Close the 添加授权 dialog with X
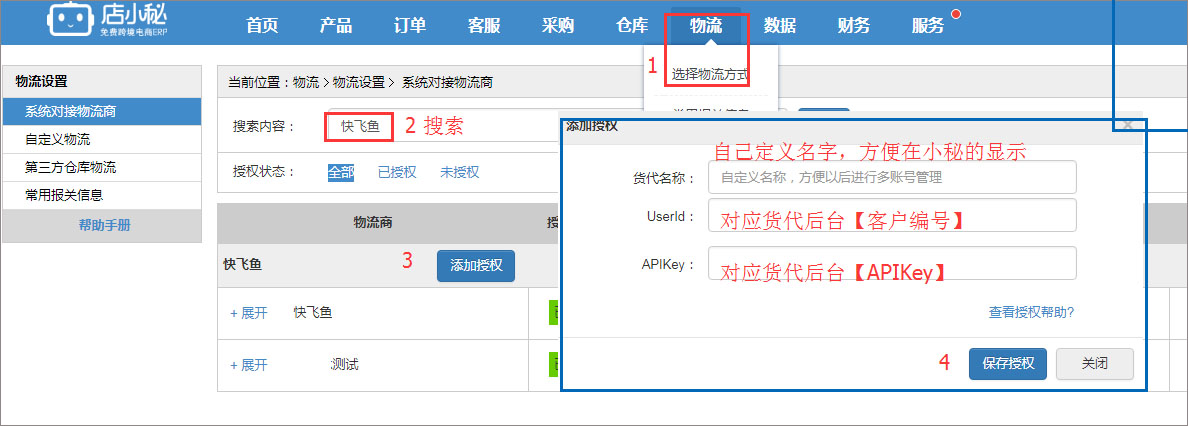 point(1128,125)
